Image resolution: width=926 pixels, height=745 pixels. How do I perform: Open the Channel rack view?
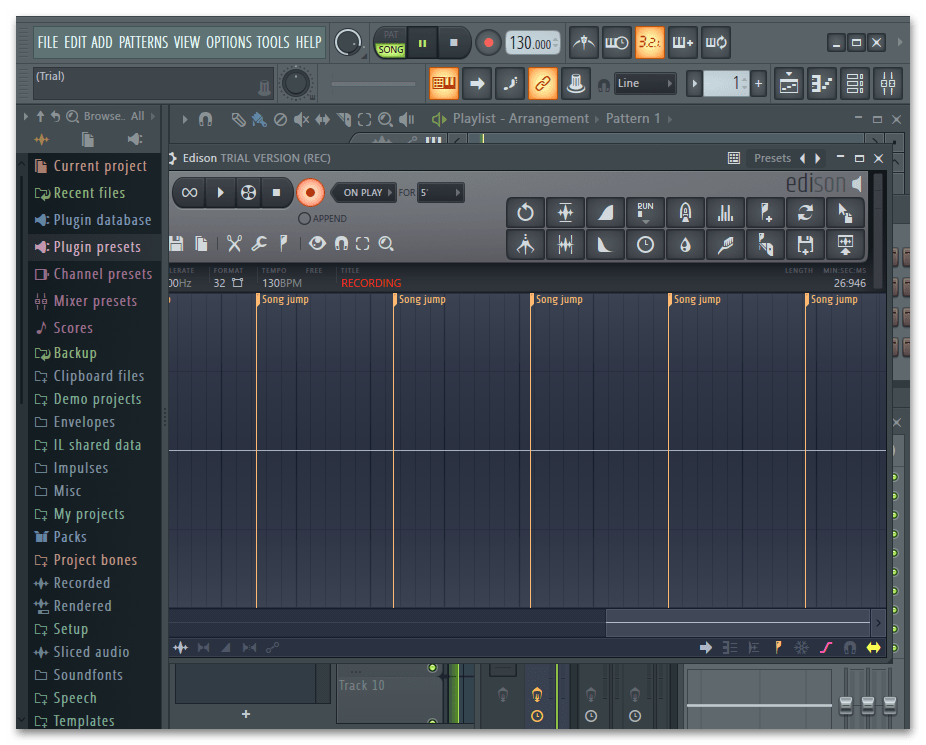click(855, 83)
